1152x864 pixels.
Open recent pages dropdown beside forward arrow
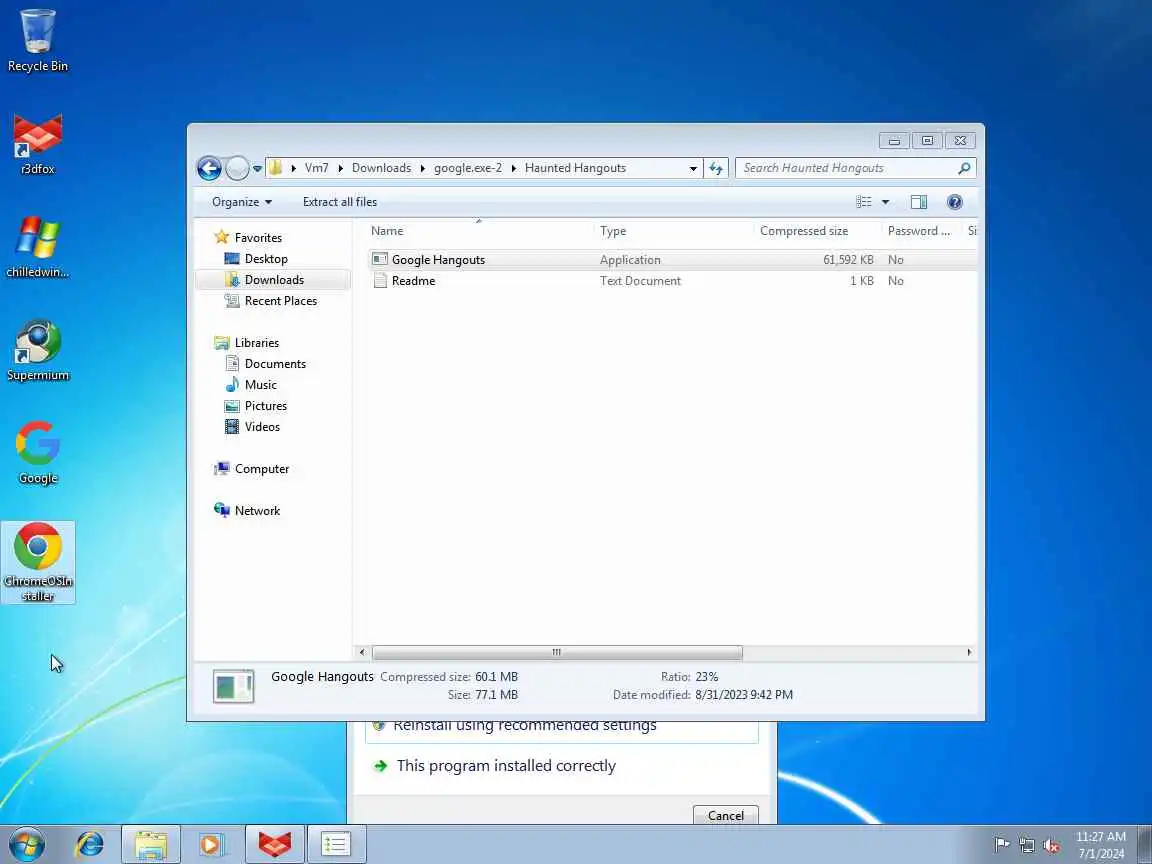click(257, 168)
